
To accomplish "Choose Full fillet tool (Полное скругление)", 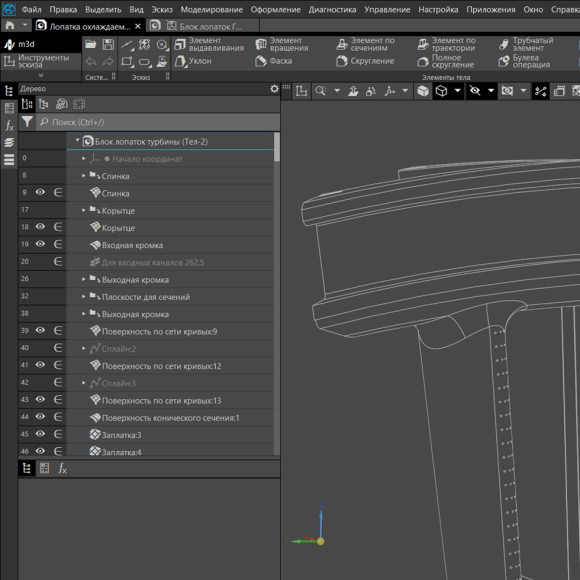I will click(446, 61).
